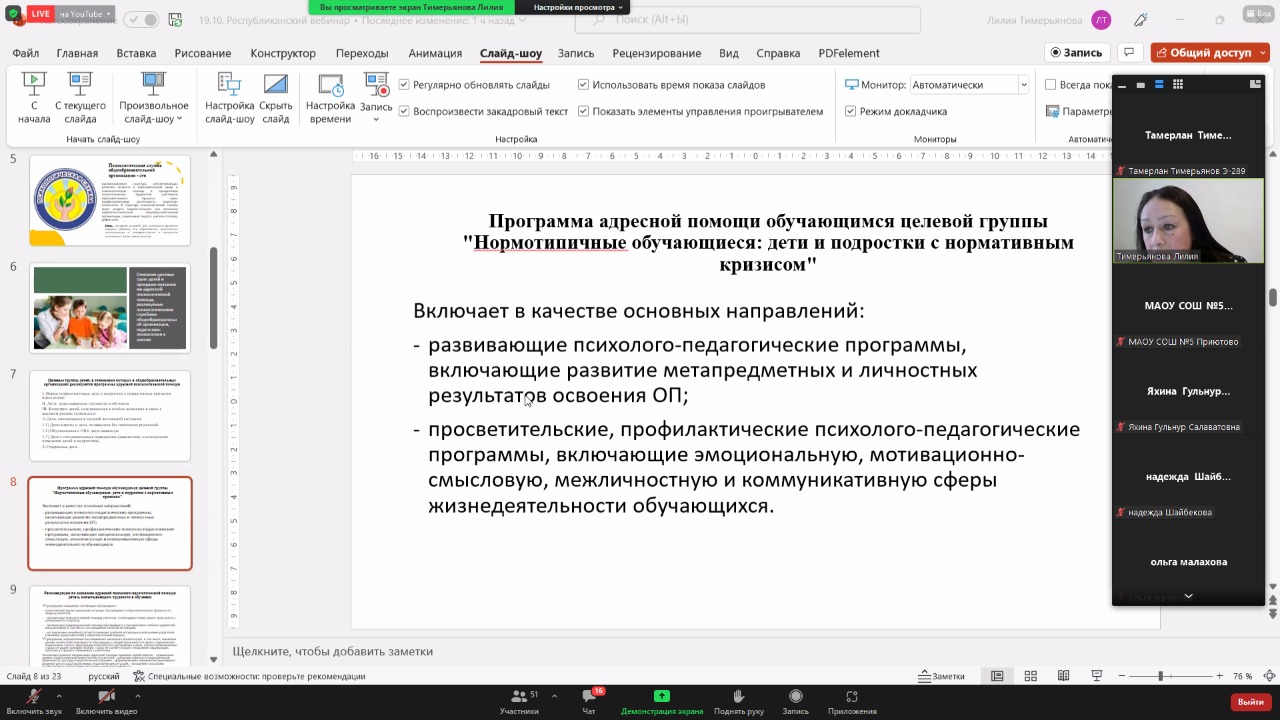The image size is (1280, 720).
Task: Click the Share access button
Action: coord(1209,53)
